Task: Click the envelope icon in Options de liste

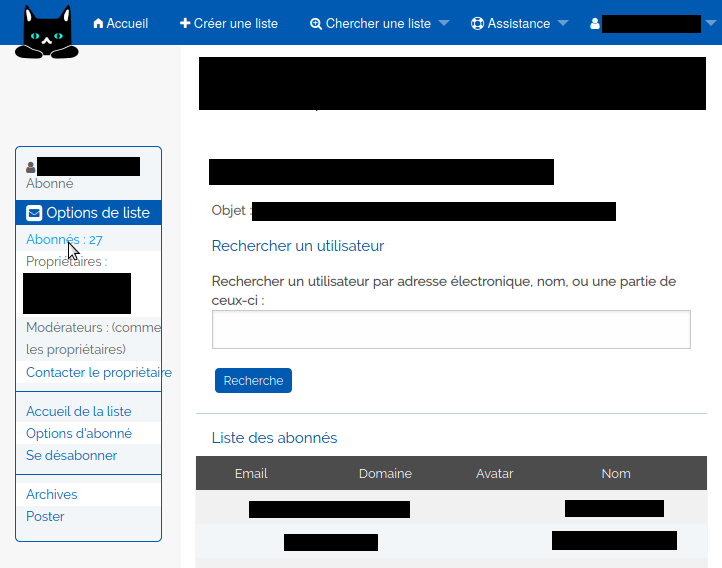Action: tap(34, 213)
